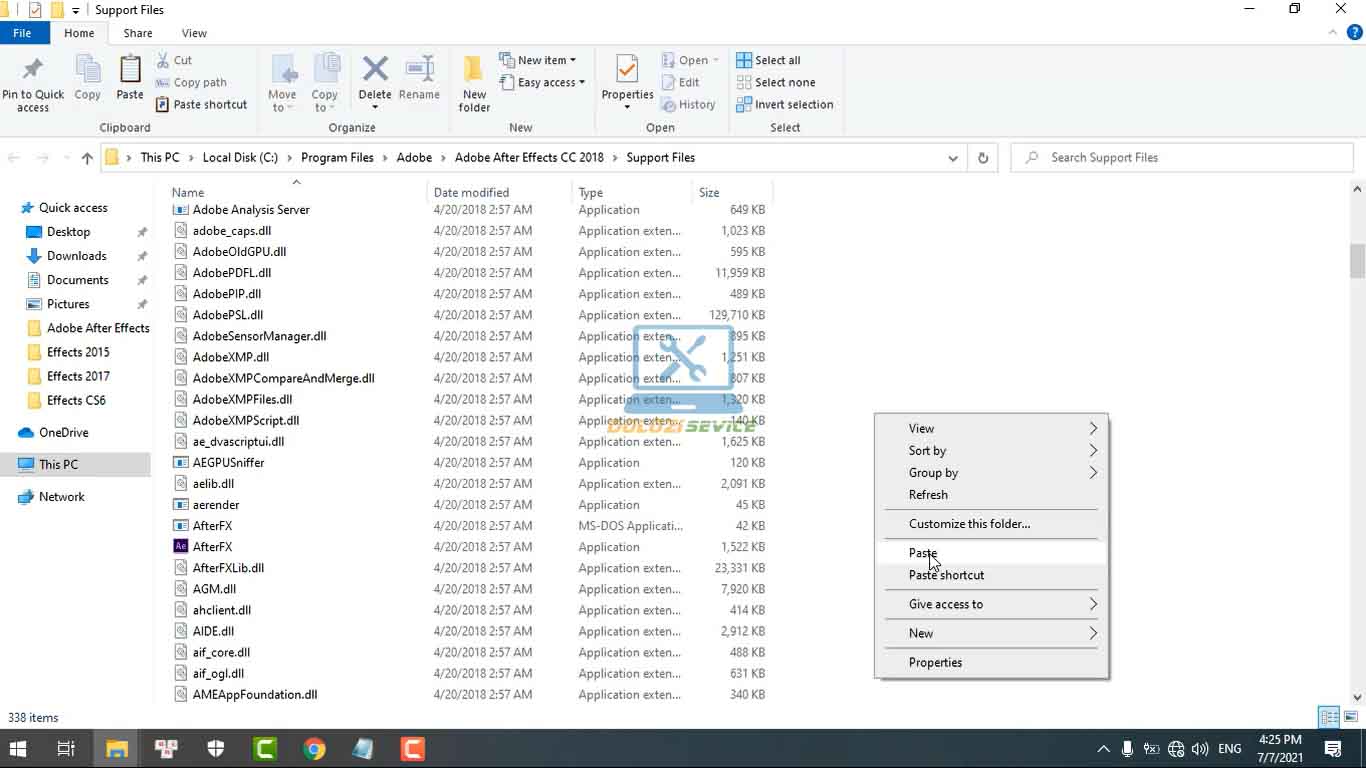
Task: Click the Rename icon in the ribbon
Action: [x=419, y=72]
